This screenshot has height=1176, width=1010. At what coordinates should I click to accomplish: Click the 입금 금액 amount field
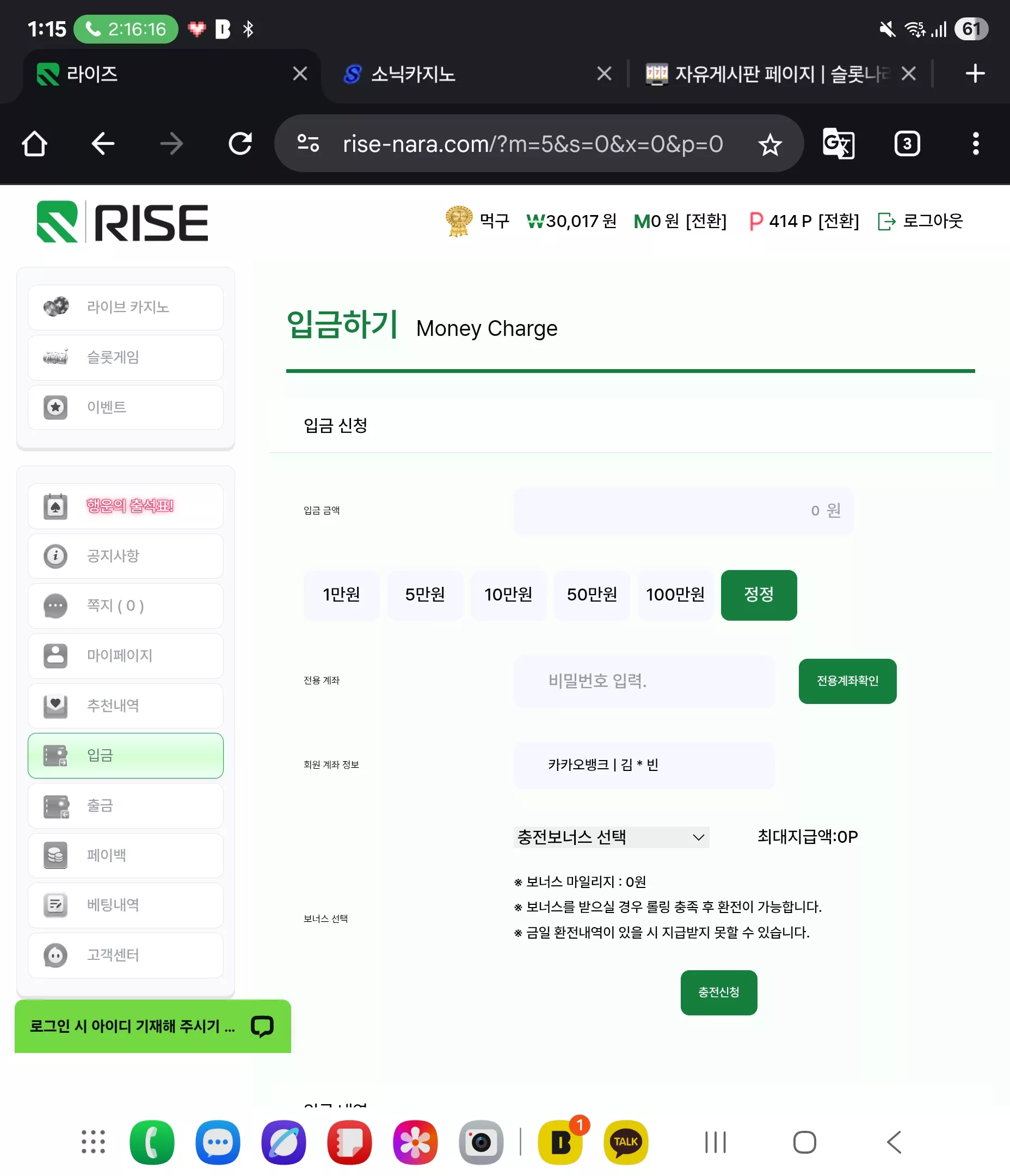click(x=683, y=510)
